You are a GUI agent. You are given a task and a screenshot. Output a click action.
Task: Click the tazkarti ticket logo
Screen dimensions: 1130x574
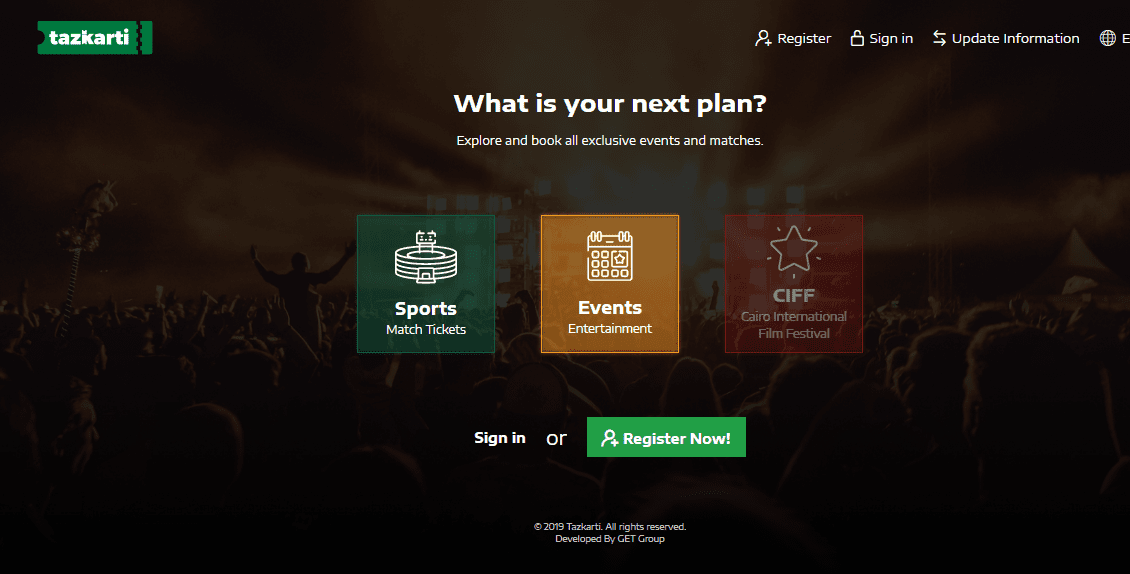point(95,37)
